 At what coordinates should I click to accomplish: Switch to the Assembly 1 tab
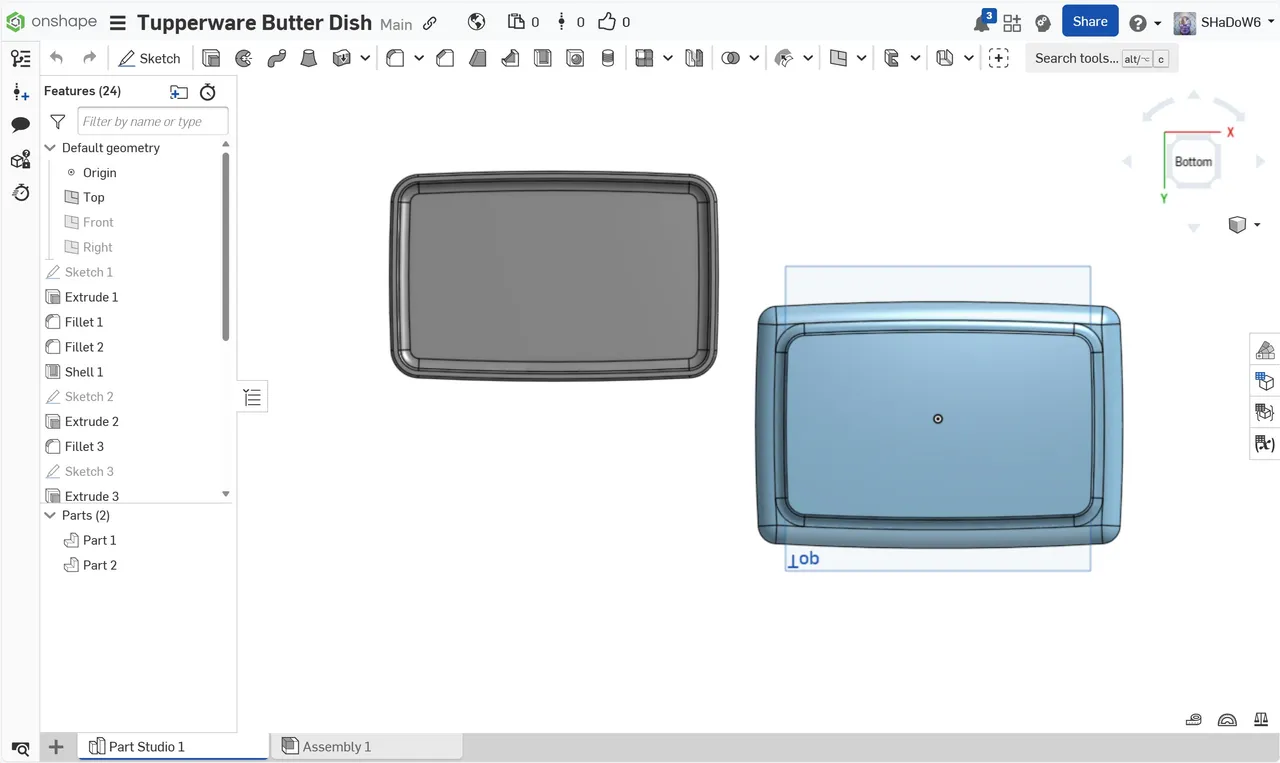tap(335, 746)
